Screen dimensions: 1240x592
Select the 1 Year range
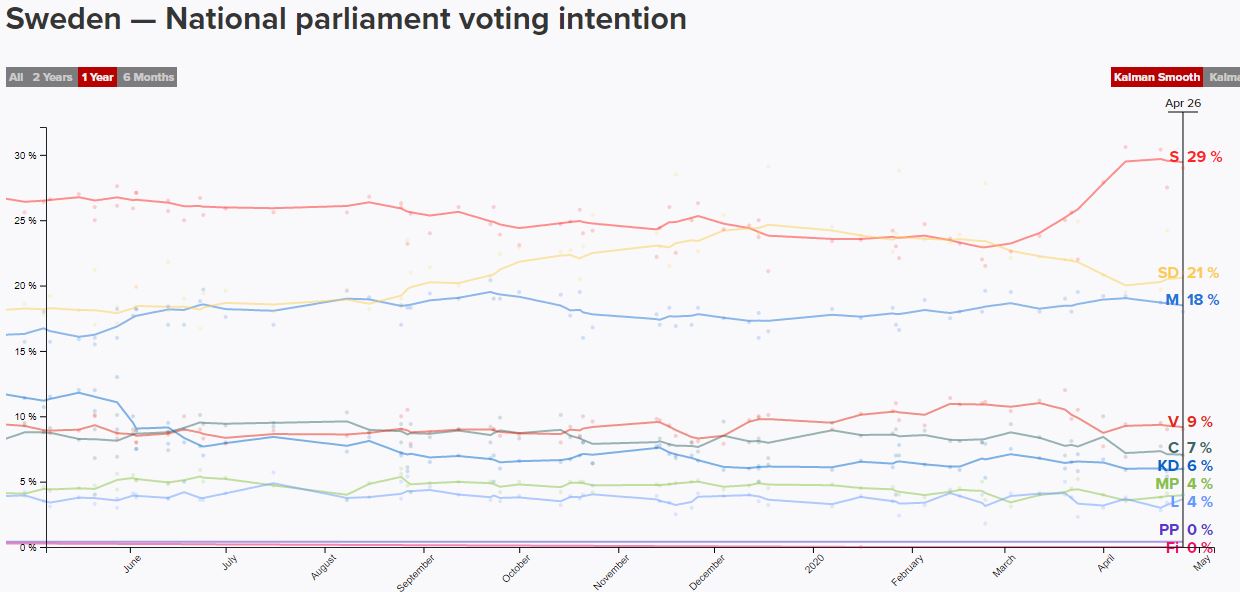pos(97,77)
